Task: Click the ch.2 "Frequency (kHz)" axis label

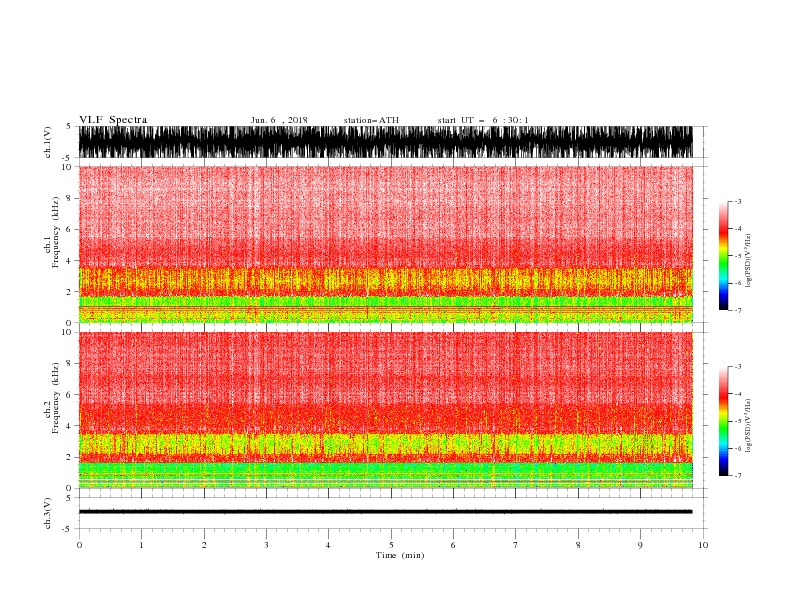Action: coord(55,398)
